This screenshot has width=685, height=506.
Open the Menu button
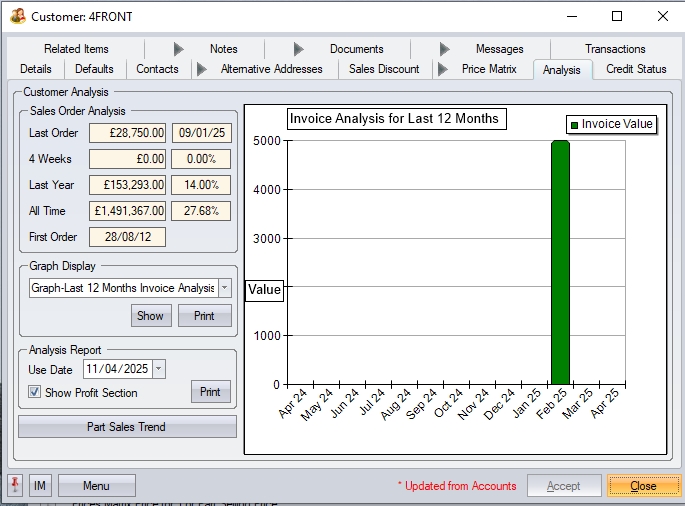pyautogui.click(x=96, y=486)
